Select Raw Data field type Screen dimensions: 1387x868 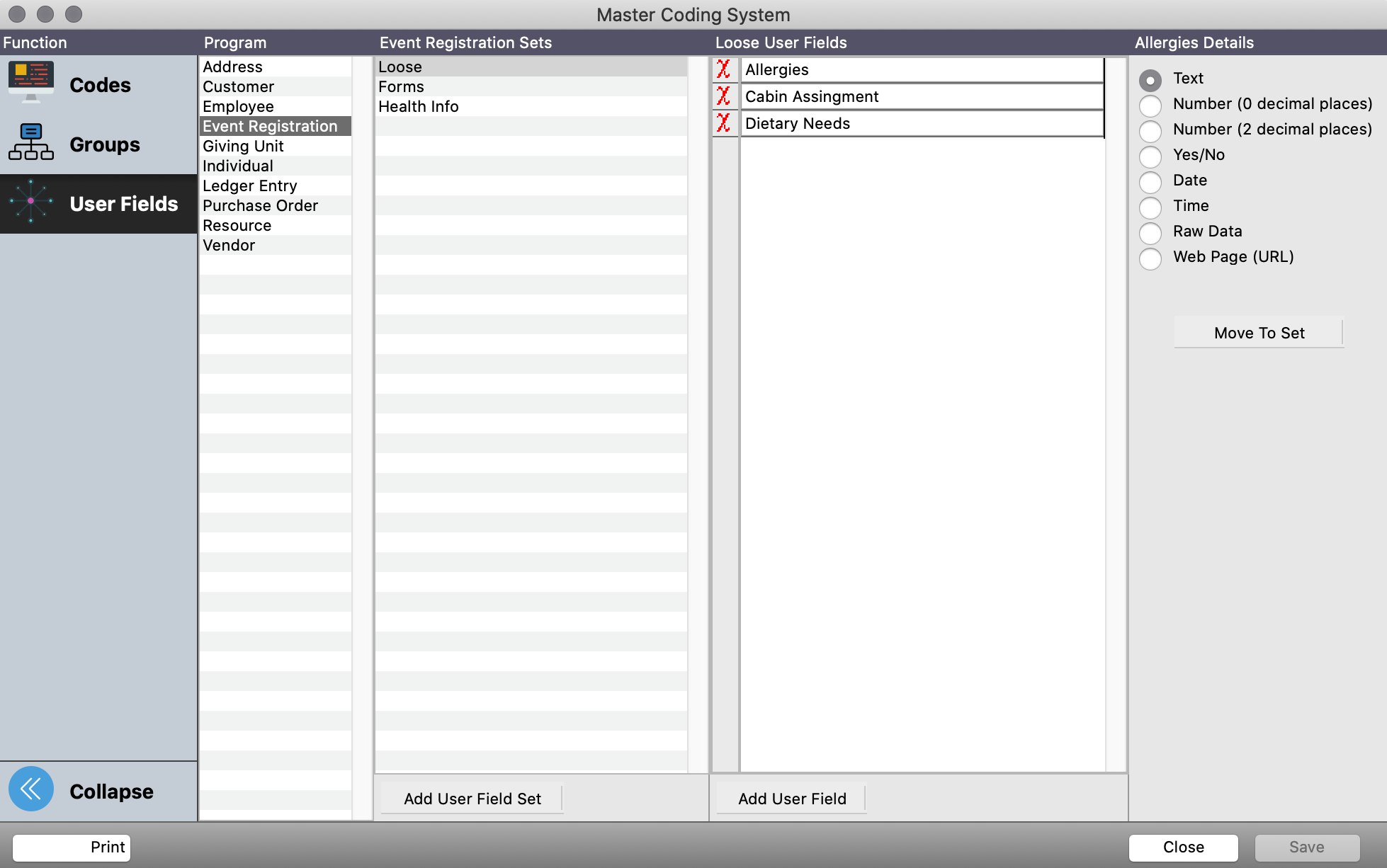click(1150, 233)
